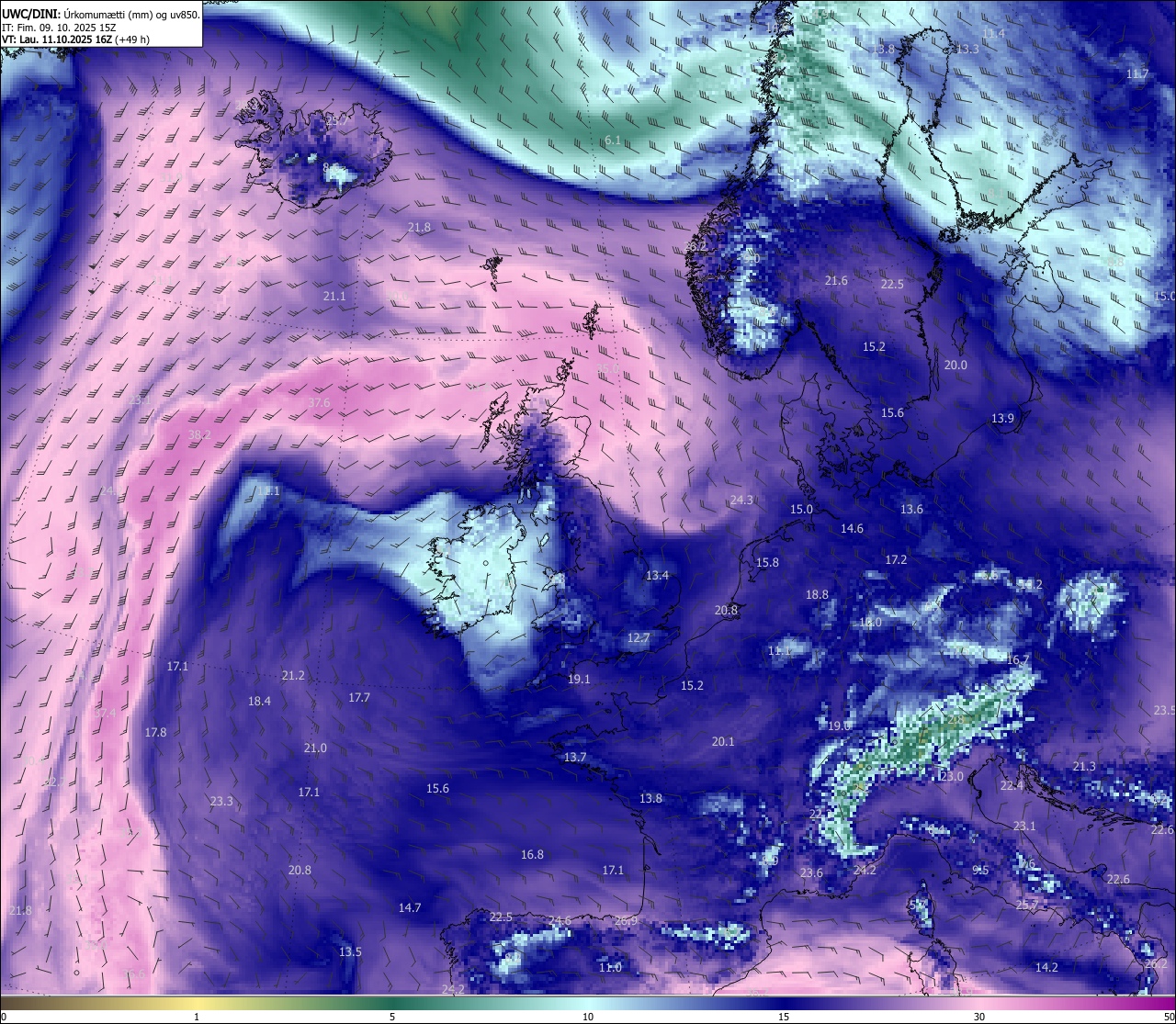Viewport: 1176px width, 1024px height.
Task: Click the 17.8 value in the Atlantic
Action: [x=155, y=732]
